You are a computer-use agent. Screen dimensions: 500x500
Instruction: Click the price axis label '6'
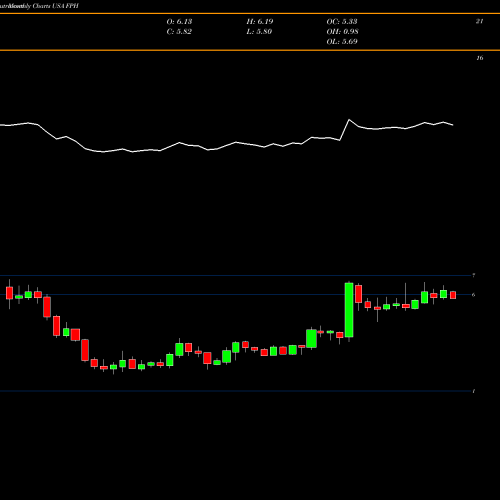point(474,295)
